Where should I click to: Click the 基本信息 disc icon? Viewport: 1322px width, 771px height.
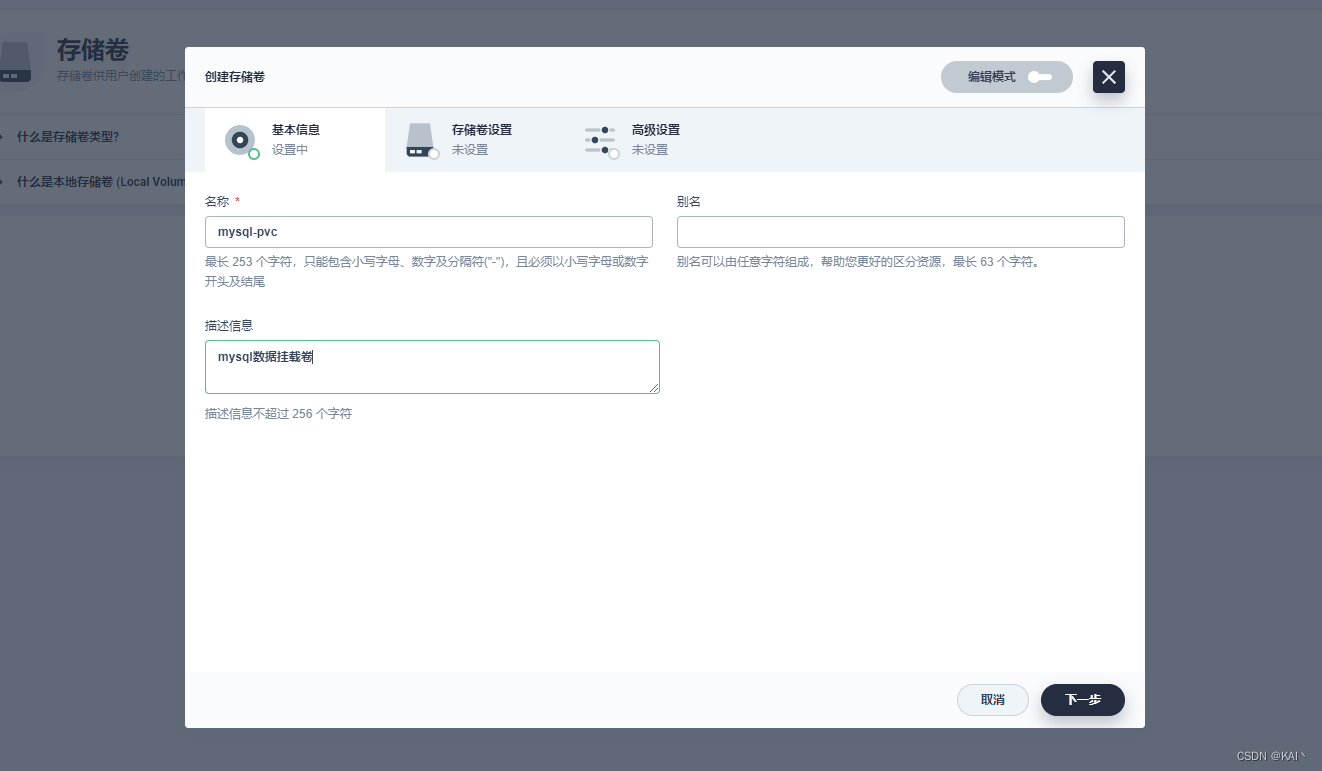240,140
